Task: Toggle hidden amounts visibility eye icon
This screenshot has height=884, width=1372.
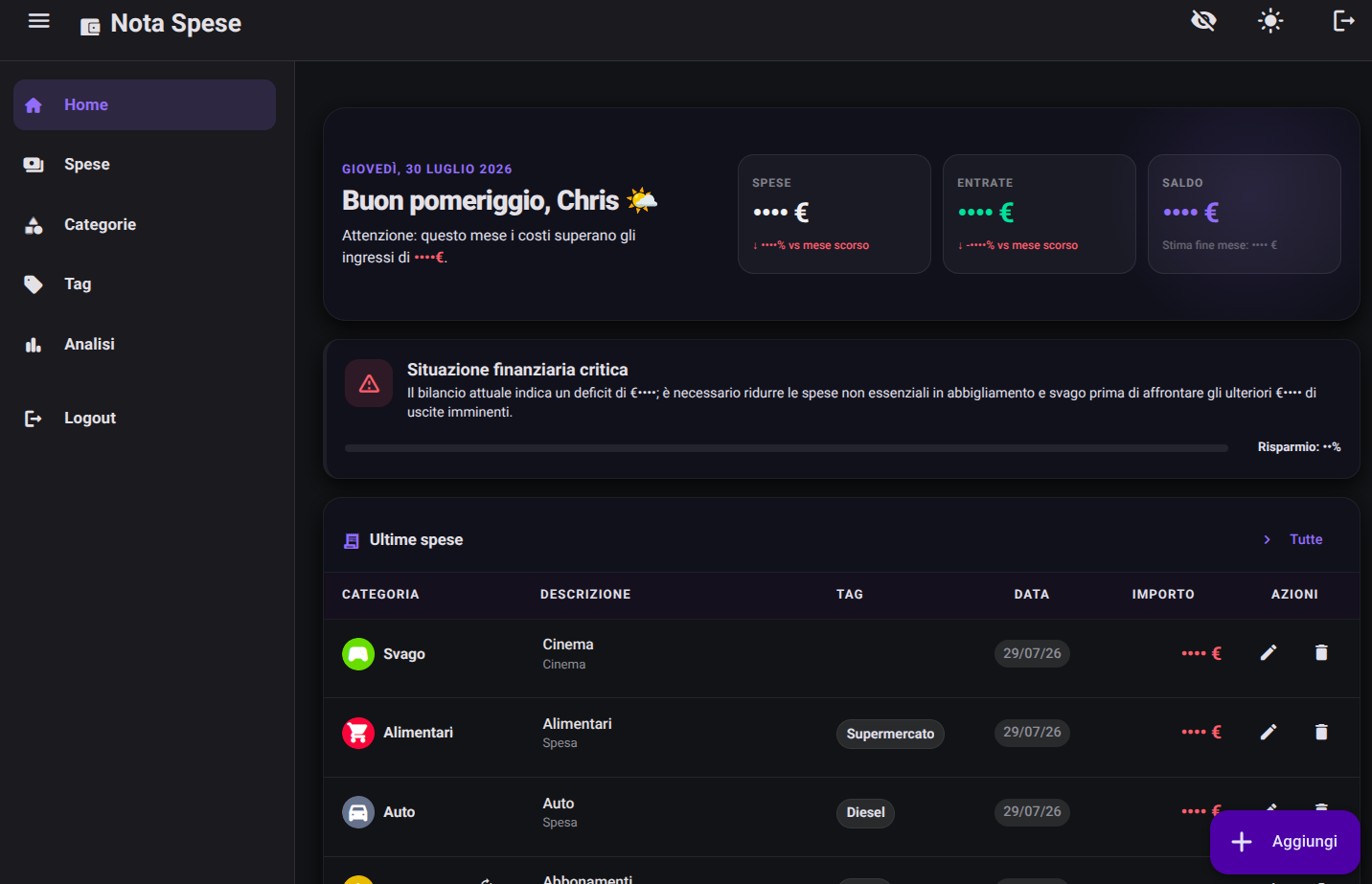Action: tap(1203, 20)
